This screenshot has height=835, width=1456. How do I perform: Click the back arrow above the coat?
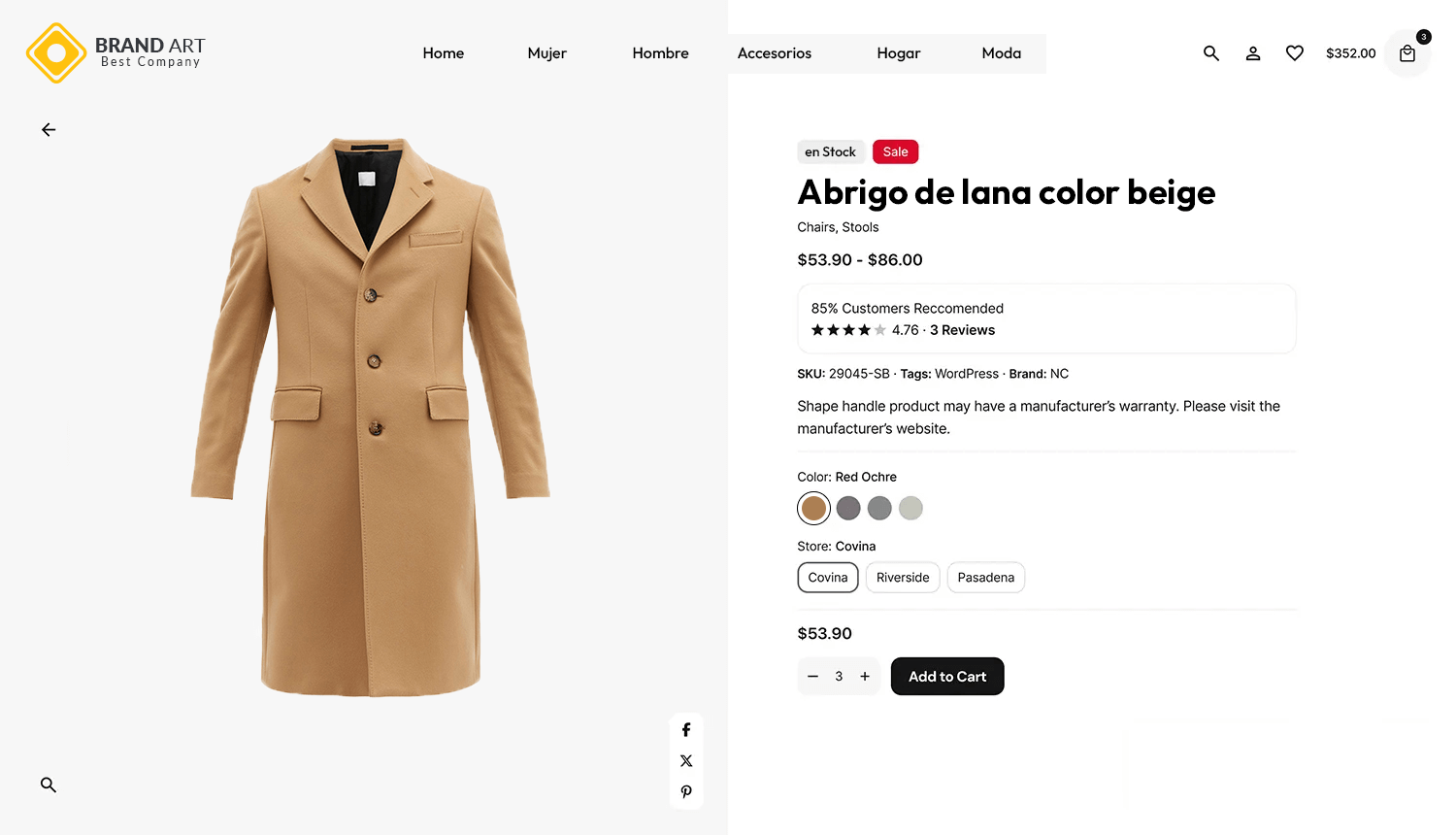point(49,129)
